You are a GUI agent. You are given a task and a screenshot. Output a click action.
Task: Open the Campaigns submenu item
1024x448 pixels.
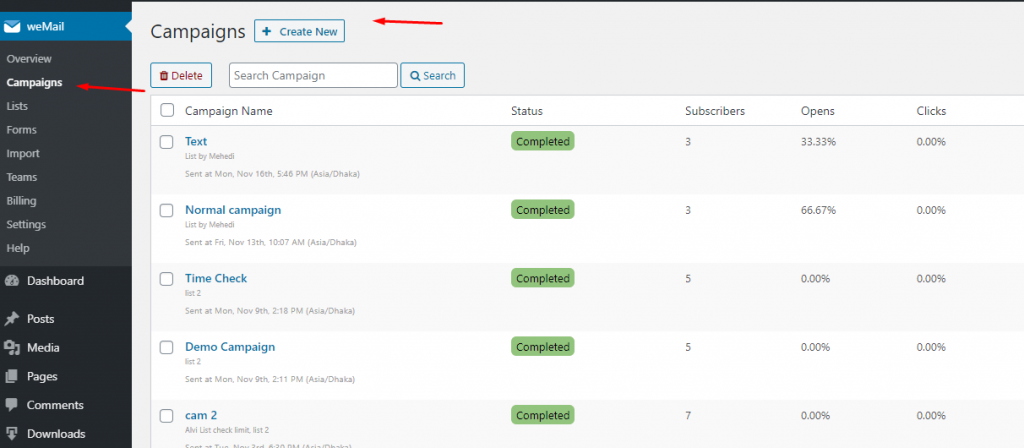coord(35,82)
